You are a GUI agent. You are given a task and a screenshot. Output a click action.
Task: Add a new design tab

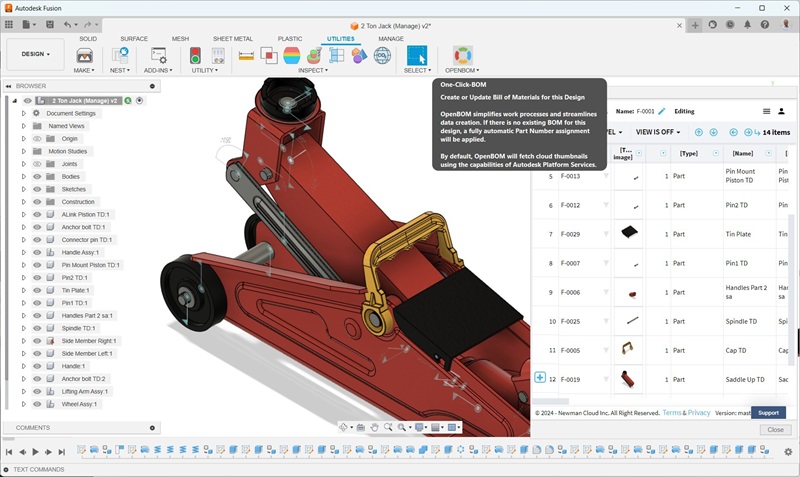tap(695, 25)
